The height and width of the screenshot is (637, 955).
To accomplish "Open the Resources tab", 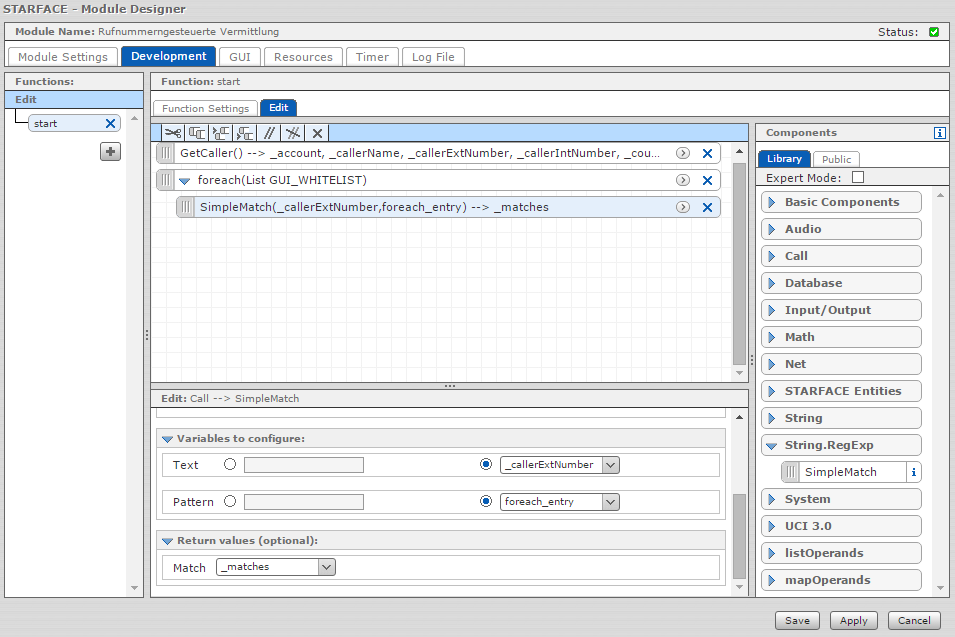I will point(303,57).
